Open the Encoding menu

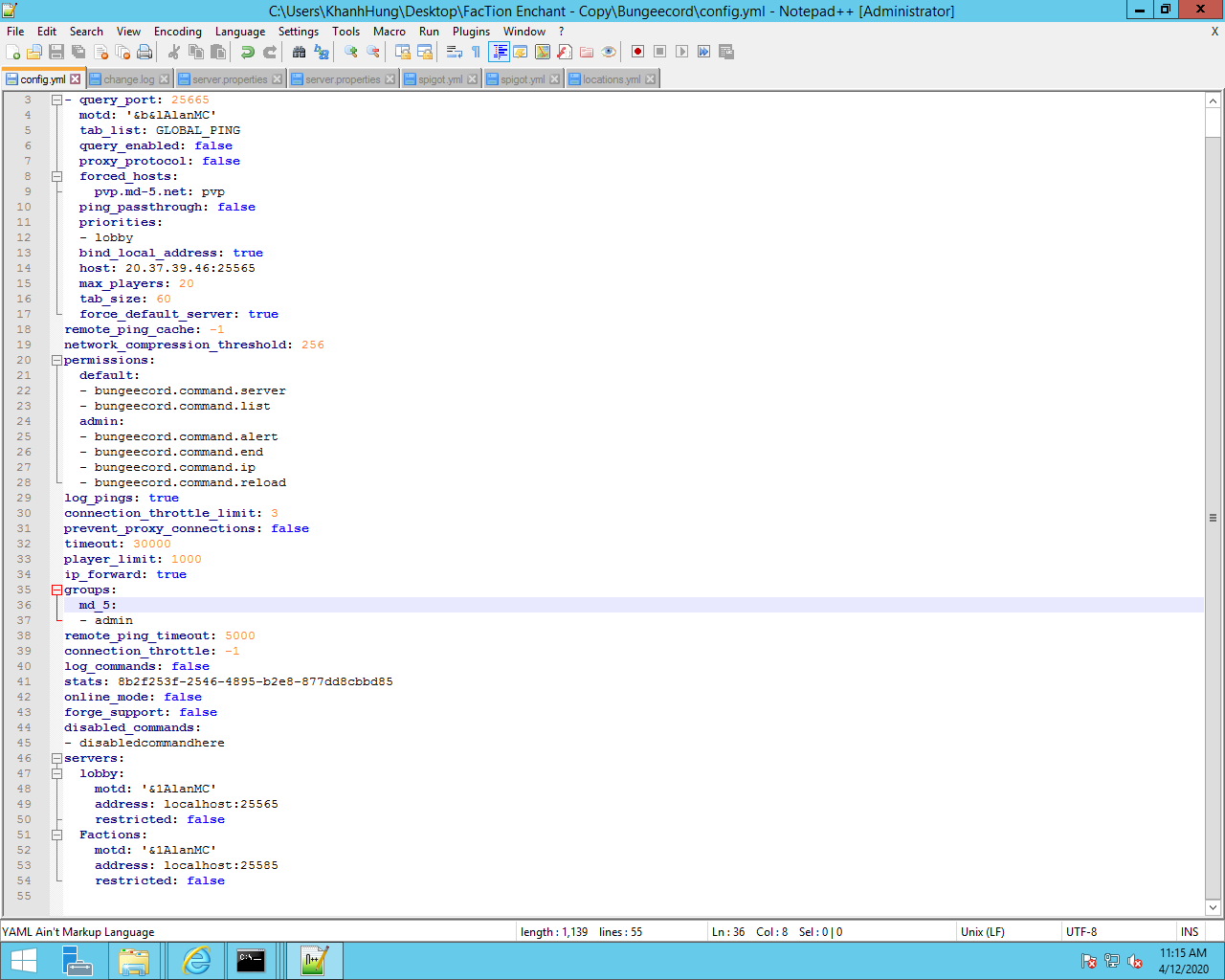coord(178,32)
